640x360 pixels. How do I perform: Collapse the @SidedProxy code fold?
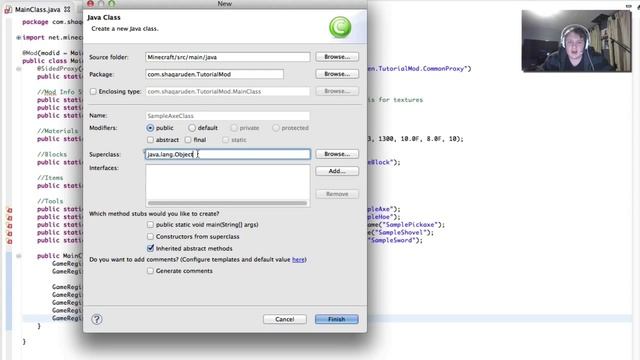(18, 69)
